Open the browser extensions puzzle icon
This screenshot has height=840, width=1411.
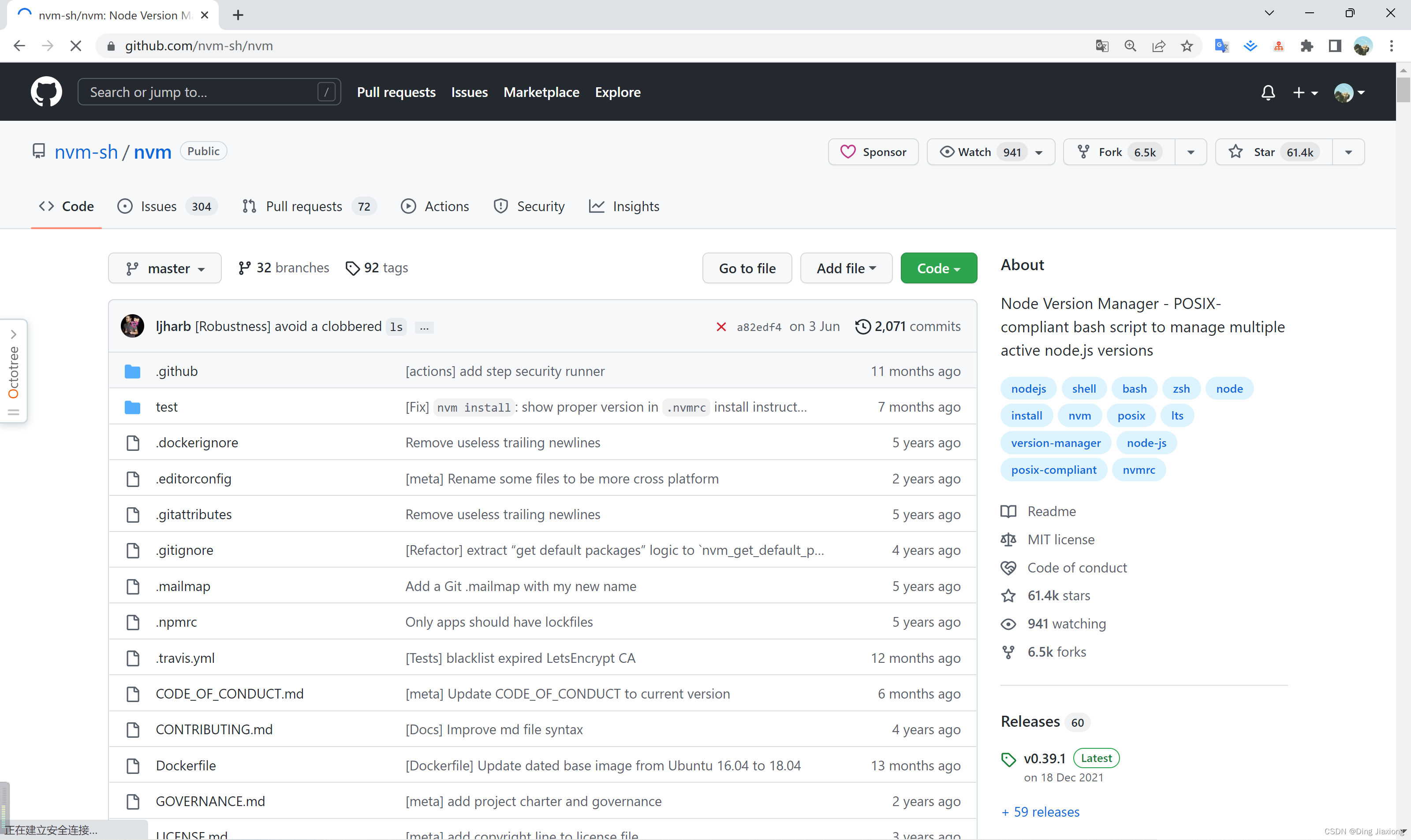tap(1307, 46)
